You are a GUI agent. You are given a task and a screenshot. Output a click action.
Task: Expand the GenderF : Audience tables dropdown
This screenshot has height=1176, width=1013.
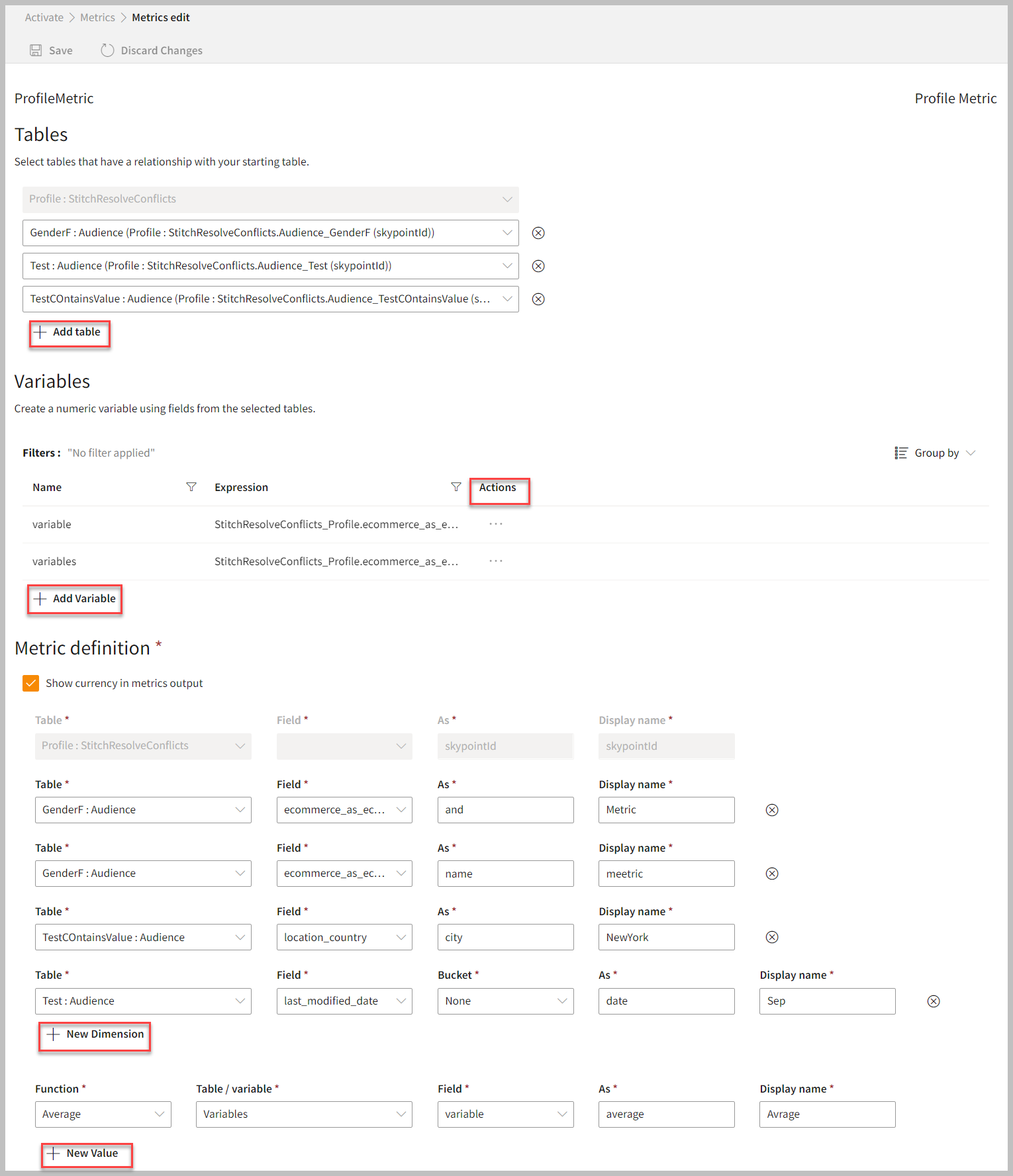(x=507, y=233)
